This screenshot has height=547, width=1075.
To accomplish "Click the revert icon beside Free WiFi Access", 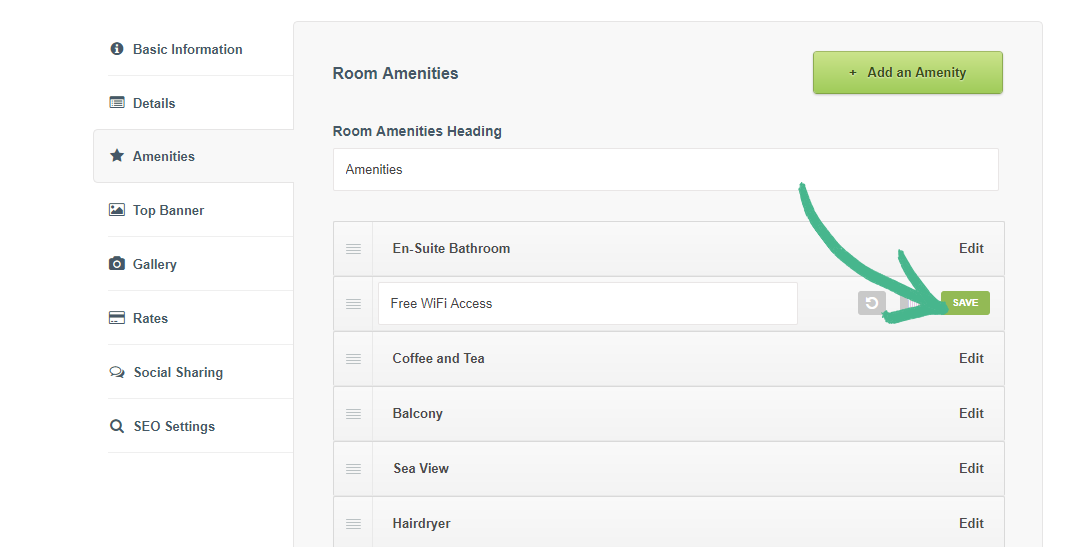I will [871, 303].
